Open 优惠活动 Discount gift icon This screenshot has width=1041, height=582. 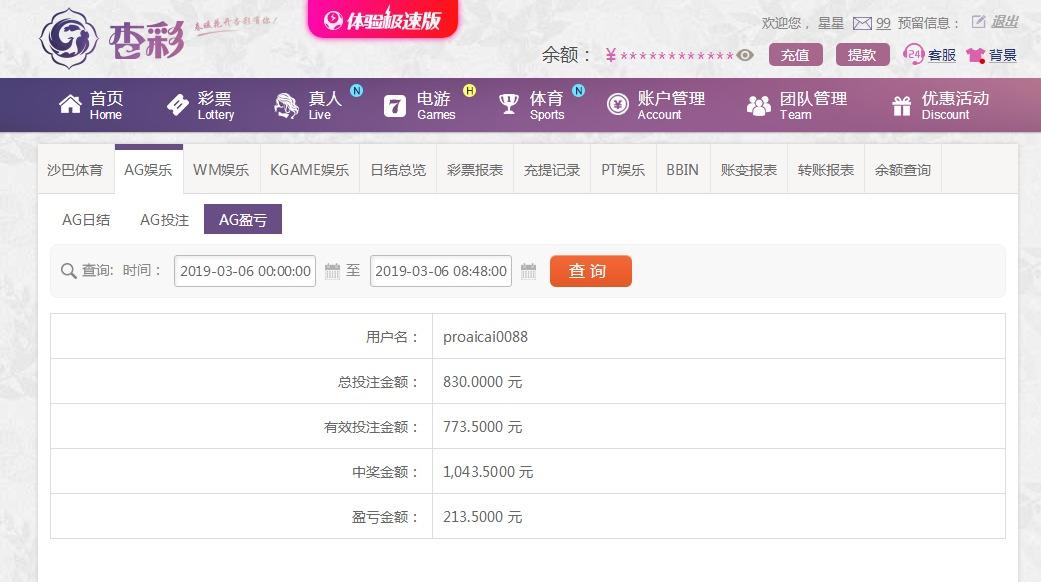click(x=902, y=106)
